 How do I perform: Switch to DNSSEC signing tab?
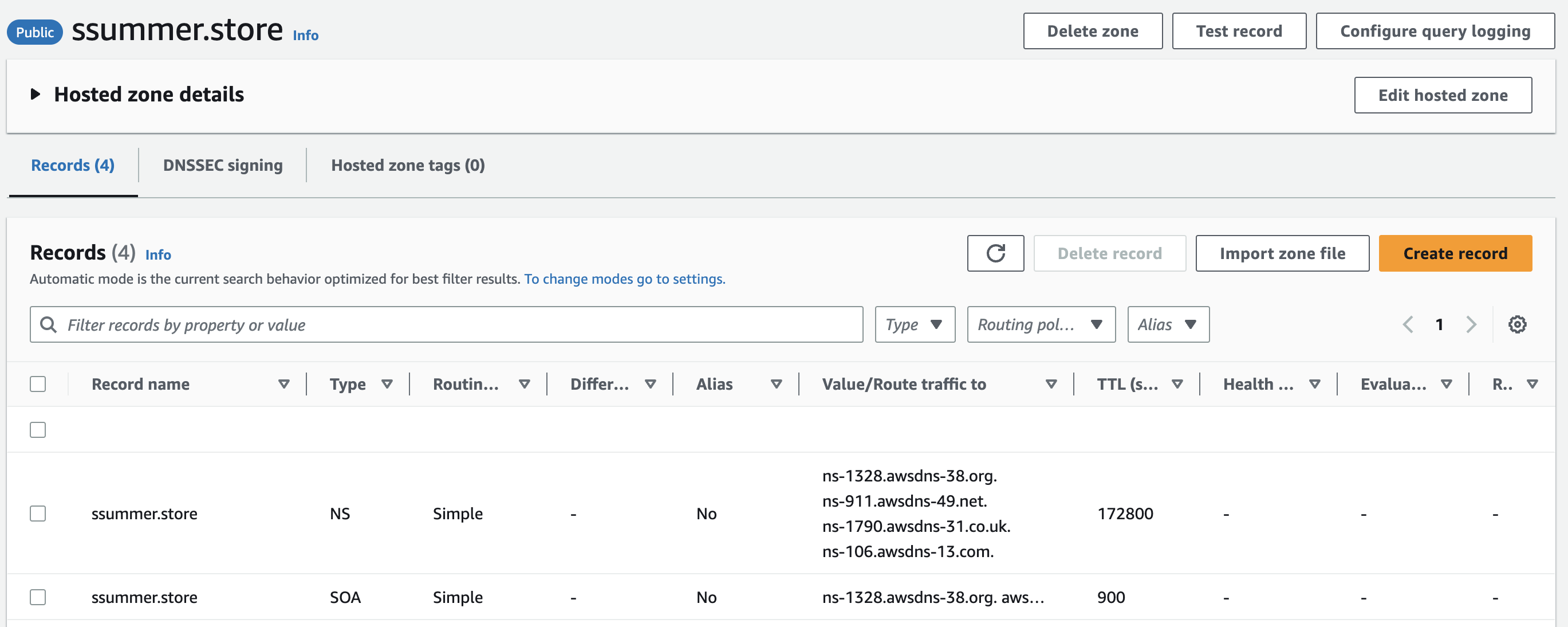point(223,165)
